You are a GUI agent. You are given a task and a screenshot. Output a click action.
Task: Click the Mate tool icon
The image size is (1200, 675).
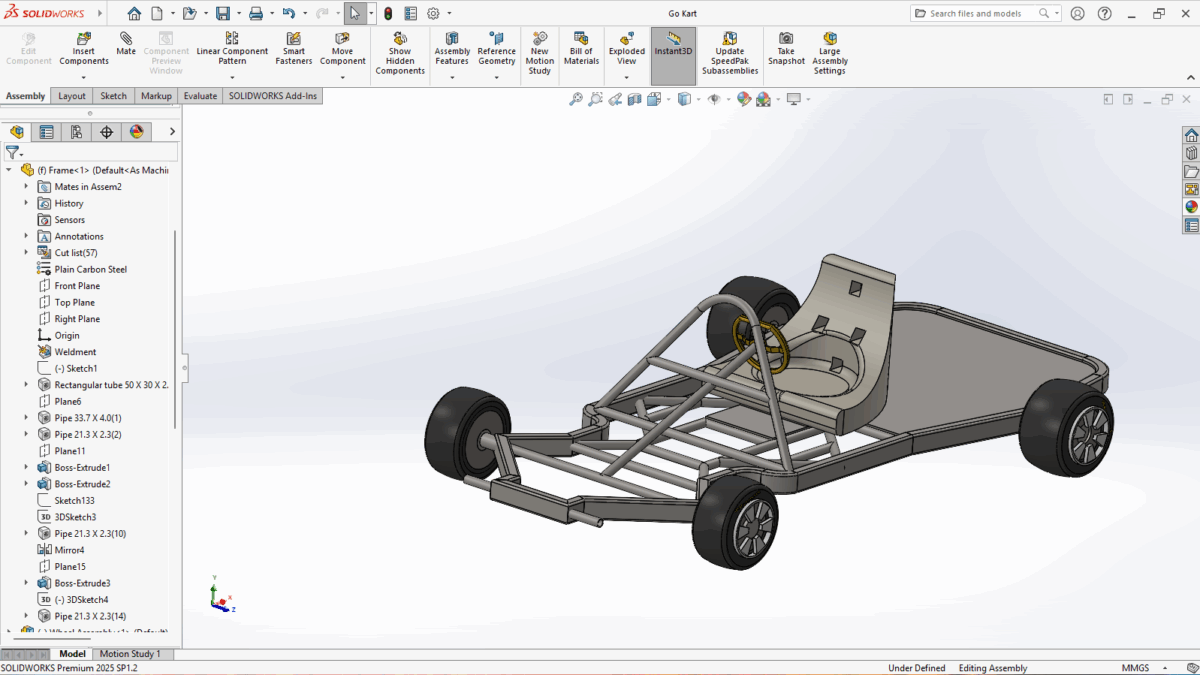[x=126, y=40]
